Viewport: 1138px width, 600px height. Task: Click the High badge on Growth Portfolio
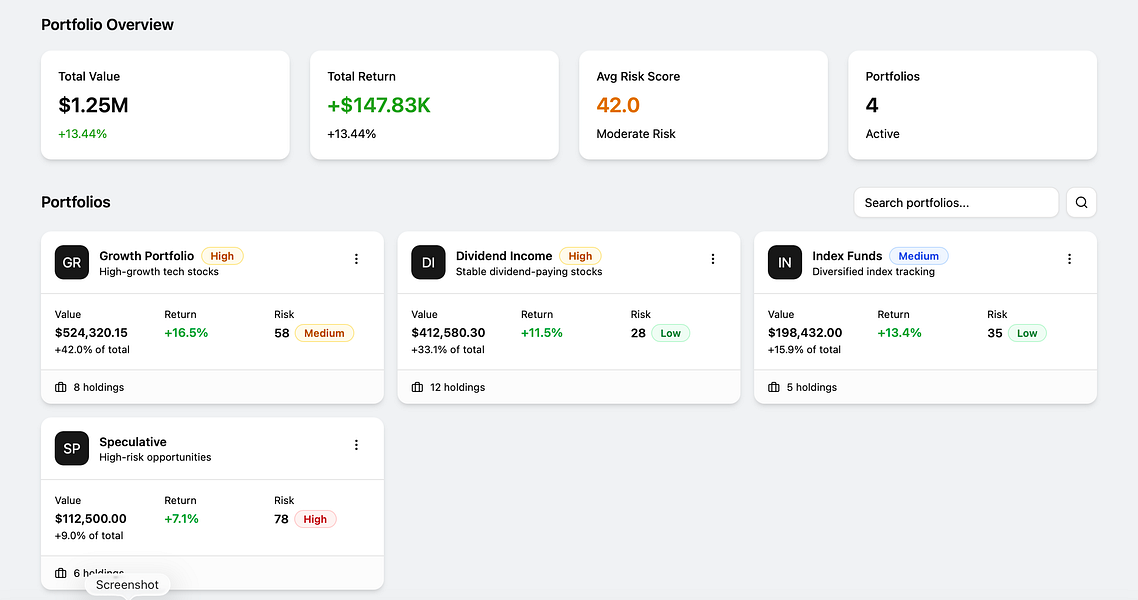222,256
